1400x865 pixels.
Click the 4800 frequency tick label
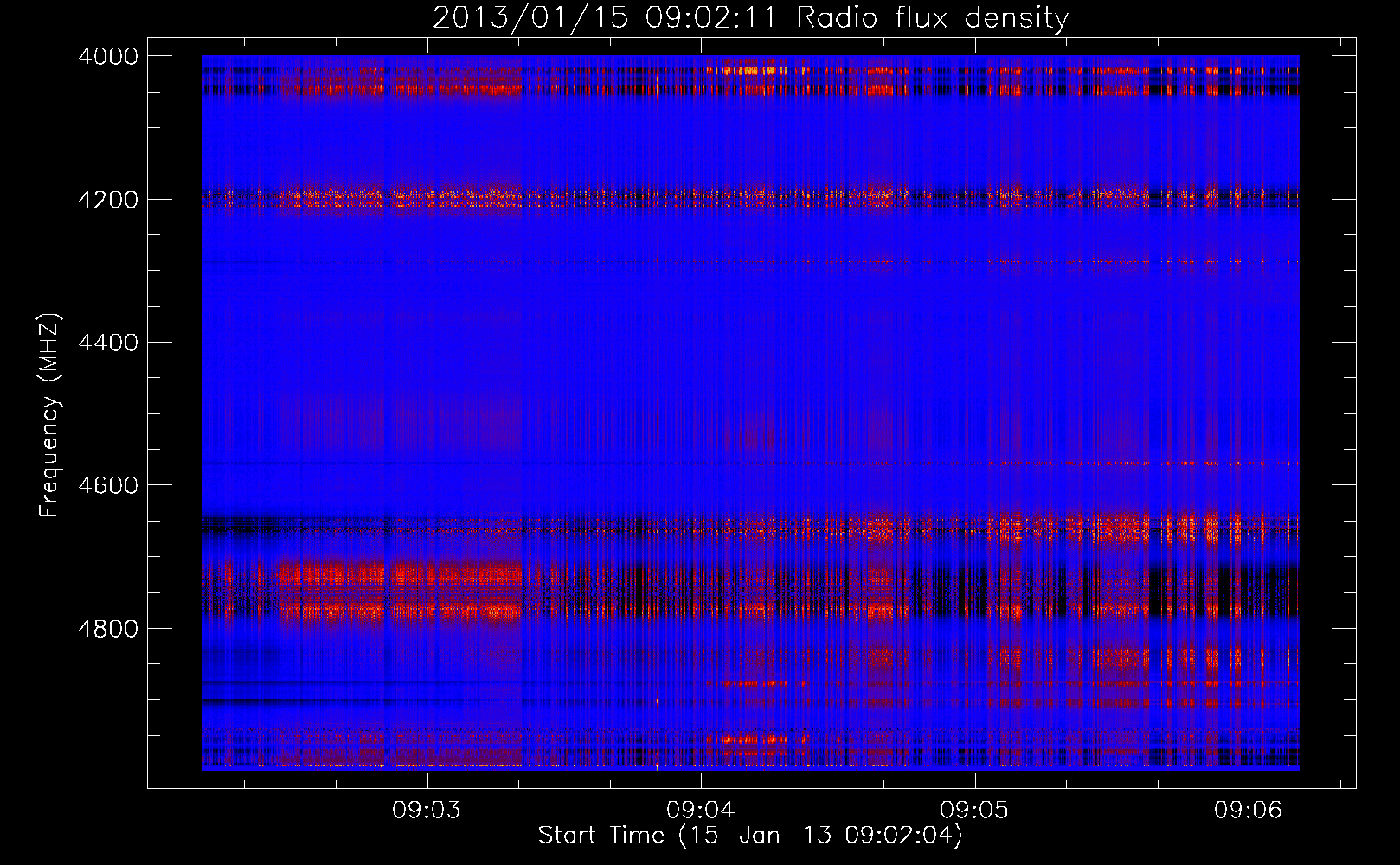point(108,629)
